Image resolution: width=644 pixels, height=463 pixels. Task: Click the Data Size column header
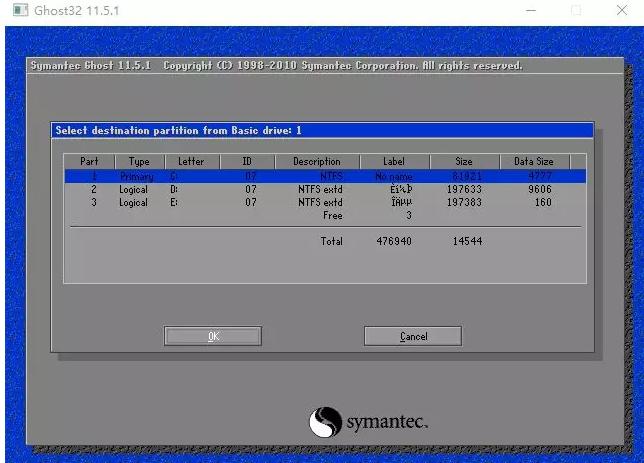[533, 162]
